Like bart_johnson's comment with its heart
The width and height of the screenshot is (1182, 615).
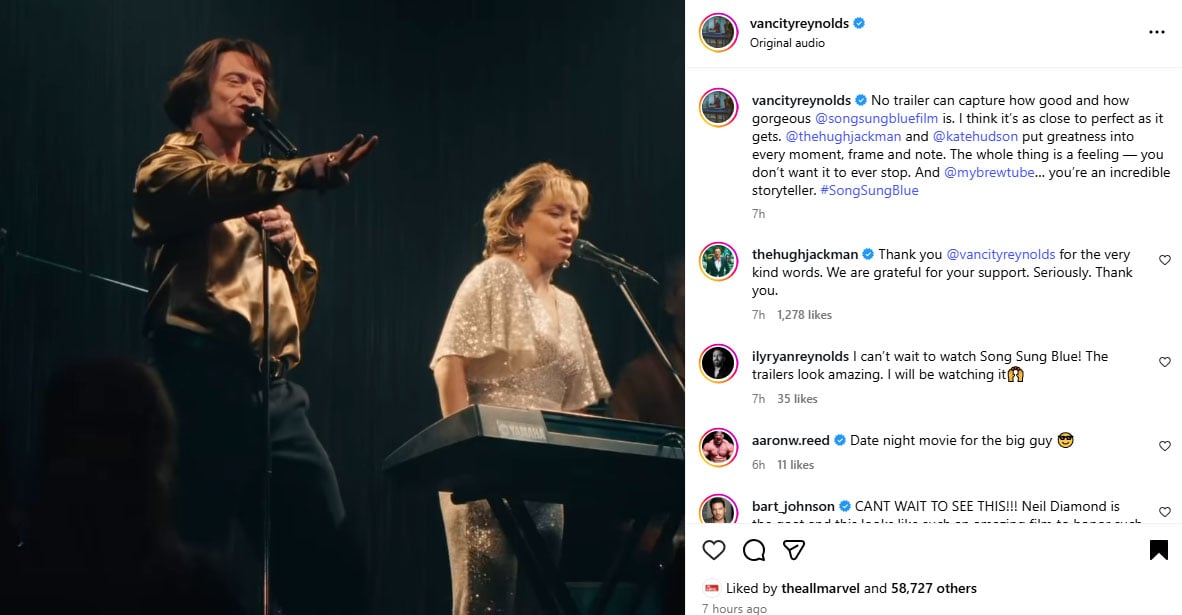[1164, 512]
